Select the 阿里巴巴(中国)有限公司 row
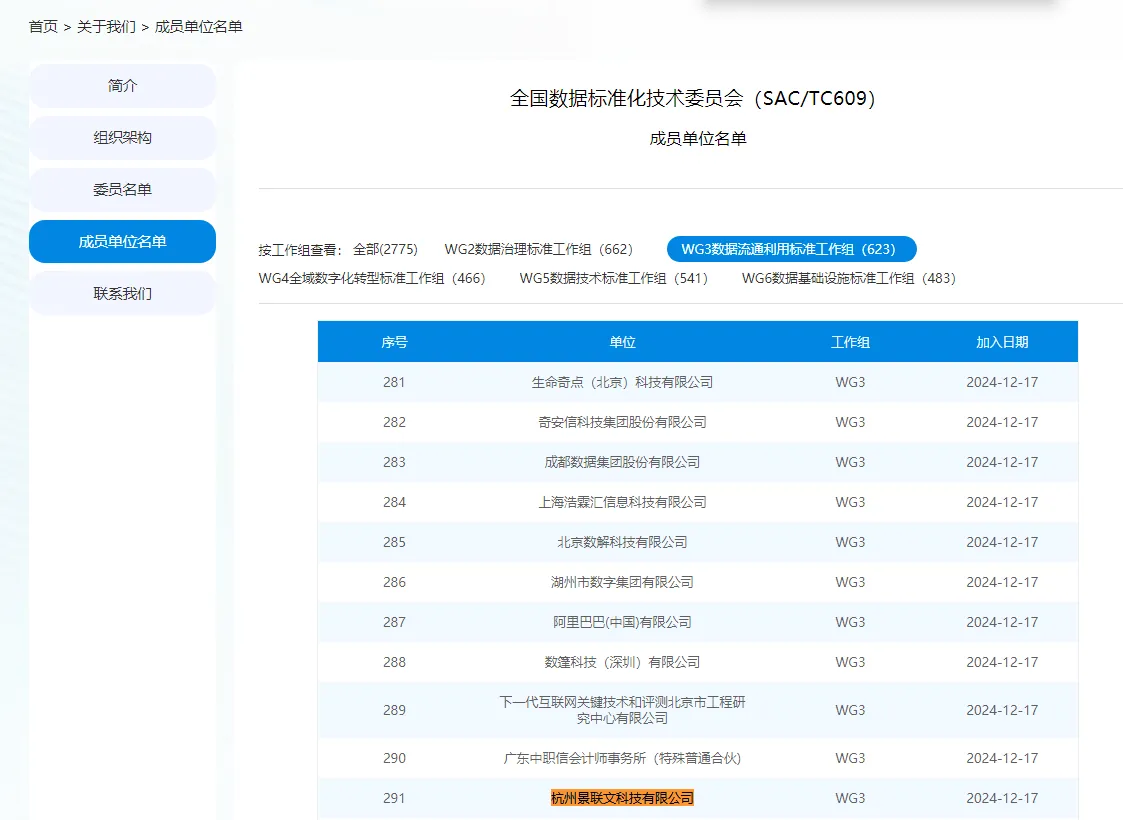This screenshot has width=1123, height=820. pyautogui.click(x=622, y=622)
